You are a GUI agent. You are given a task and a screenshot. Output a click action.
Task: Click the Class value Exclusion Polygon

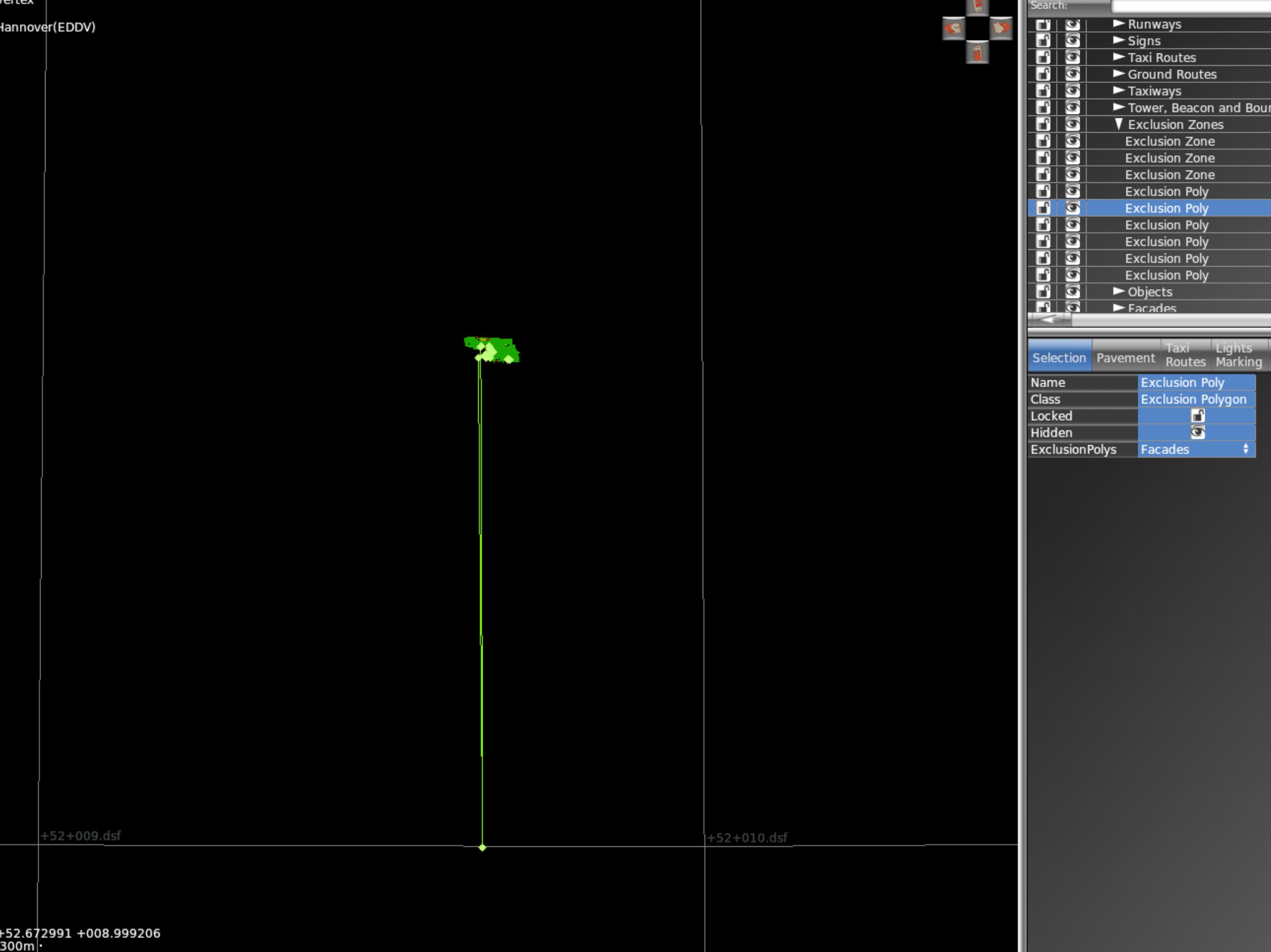tap(1196, 399)
